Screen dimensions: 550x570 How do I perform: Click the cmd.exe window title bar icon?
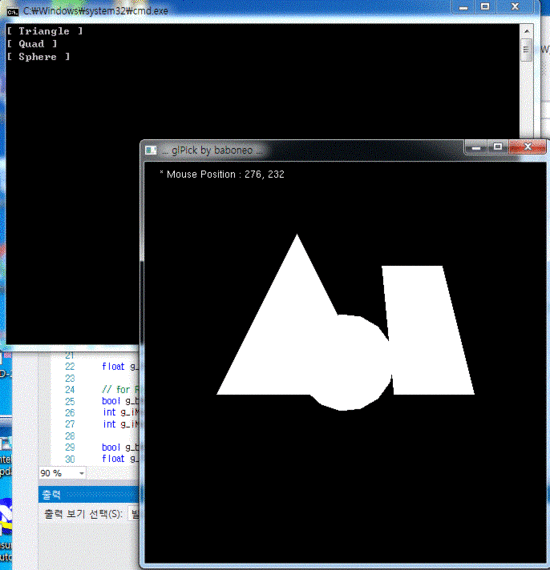click(x=13, y=12)
